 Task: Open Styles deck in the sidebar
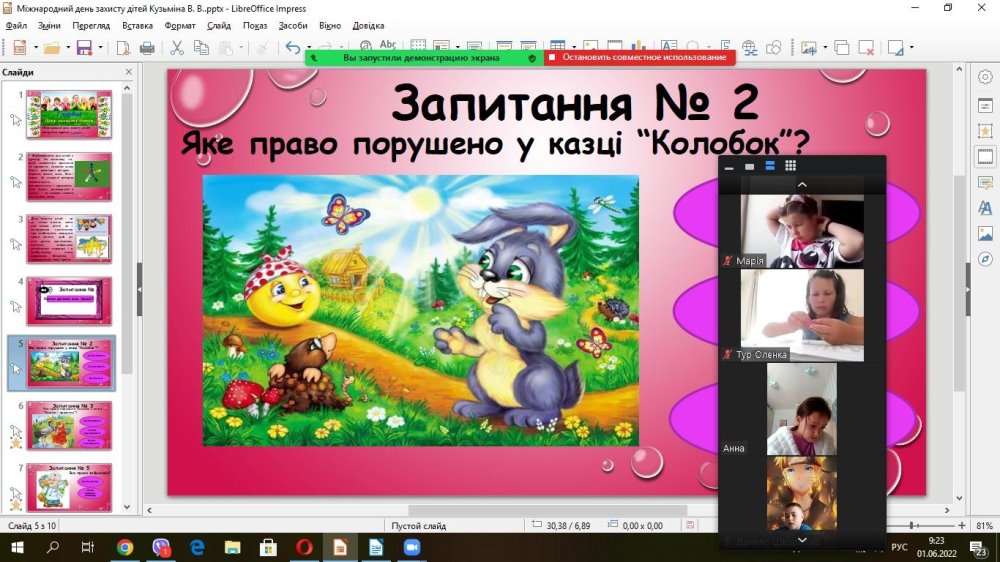[x=985, y=207]
